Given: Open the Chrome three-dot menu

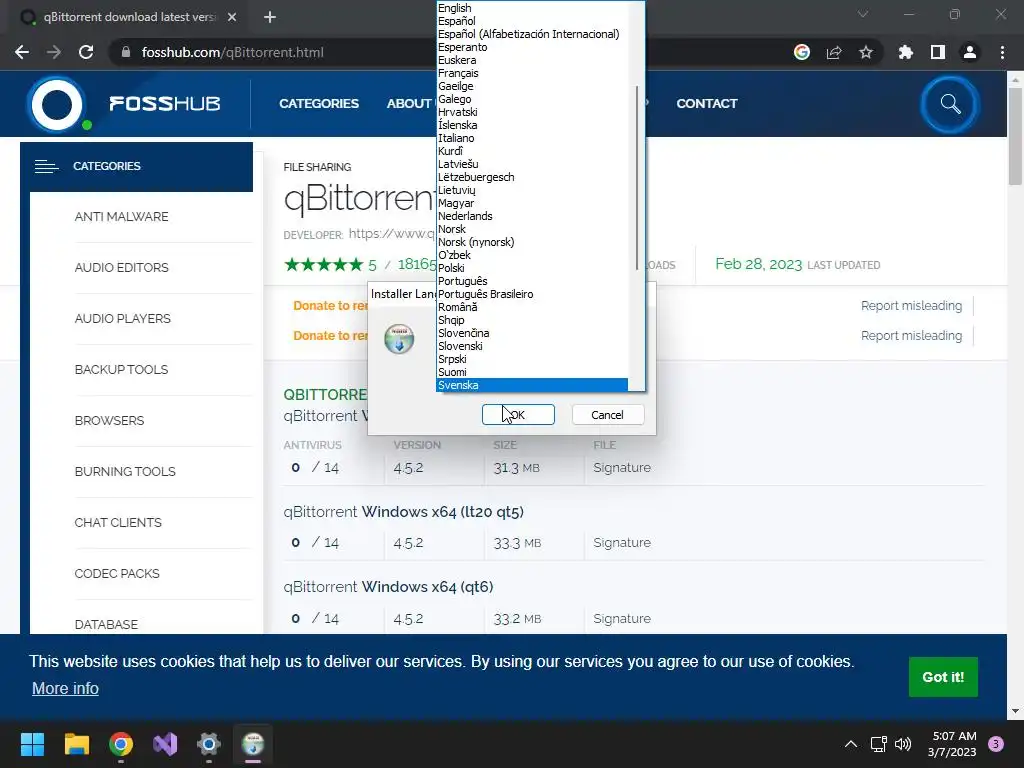Looking at the screenshot, I should [x=1002, y=52].
